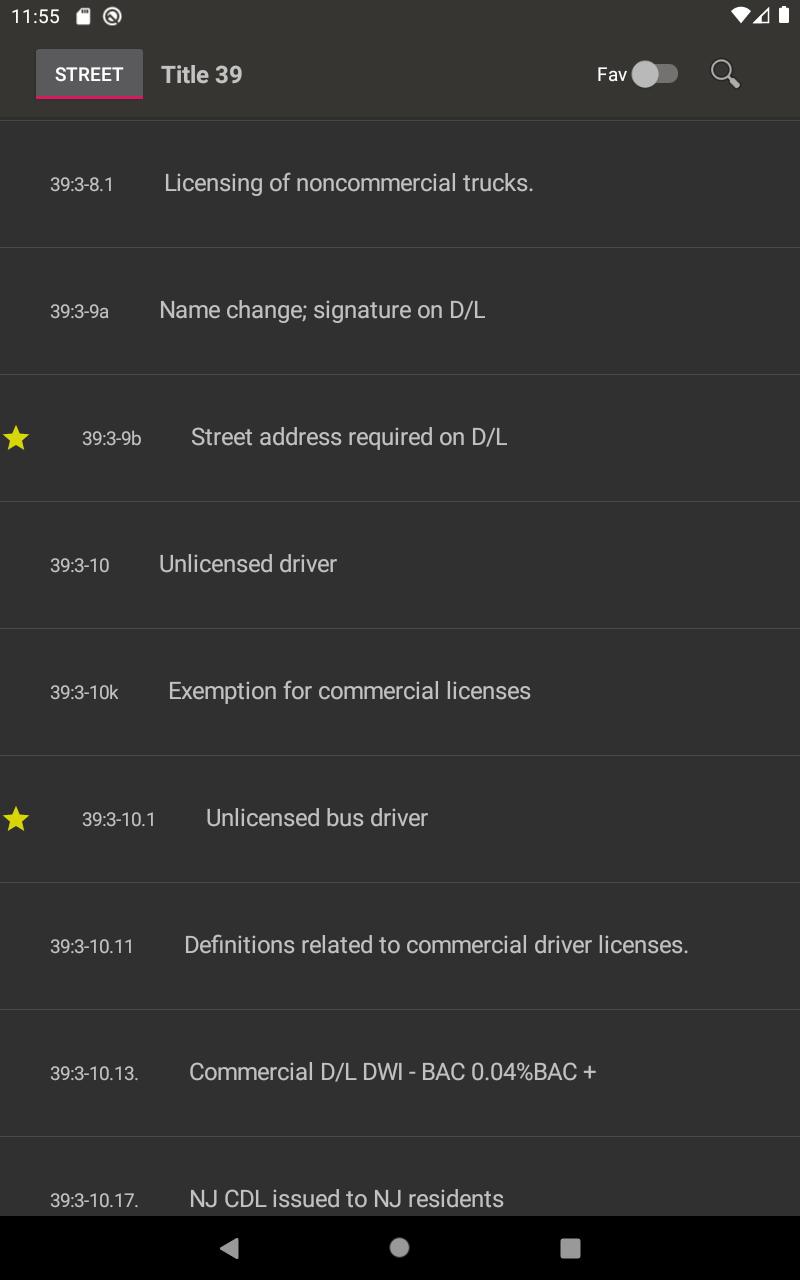This screenshot has width=800, height=1280.
Task: Toggle the Fav switch on
Action: click(655, 74)
